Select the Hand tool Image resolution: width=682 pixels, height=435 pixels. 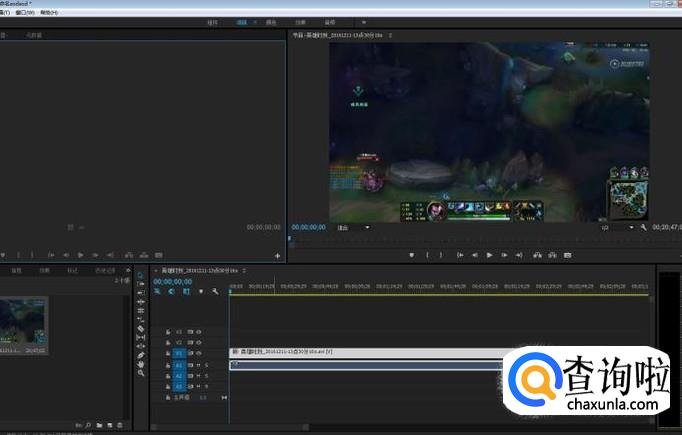[x=141, y=364]
